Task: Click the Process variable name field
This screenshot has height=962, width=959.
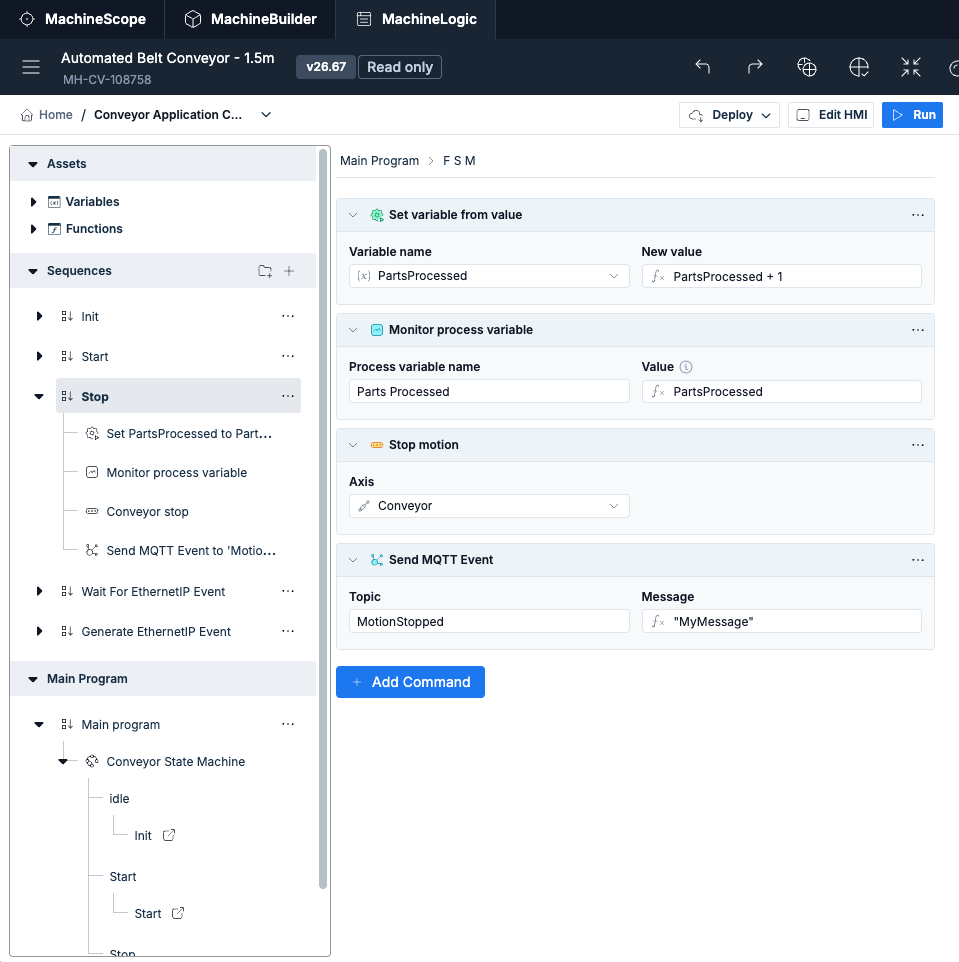Action: click(x=489, y=391)
